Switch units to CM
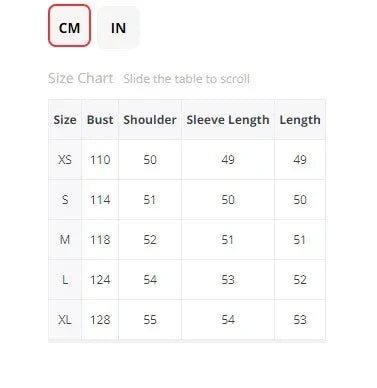The height and width of the screenshot is (388, 377). coord(69,26)
